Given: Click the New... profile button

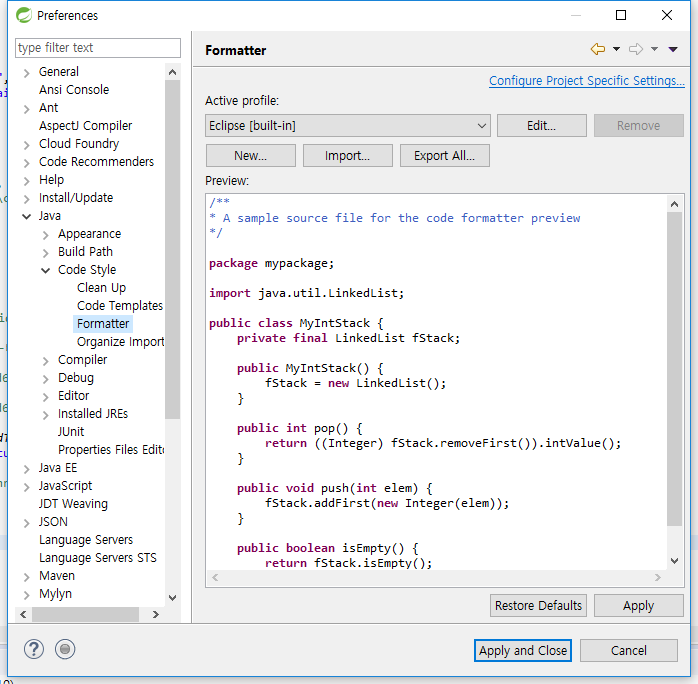Looking at the screenshot, I should click(251, 156).
